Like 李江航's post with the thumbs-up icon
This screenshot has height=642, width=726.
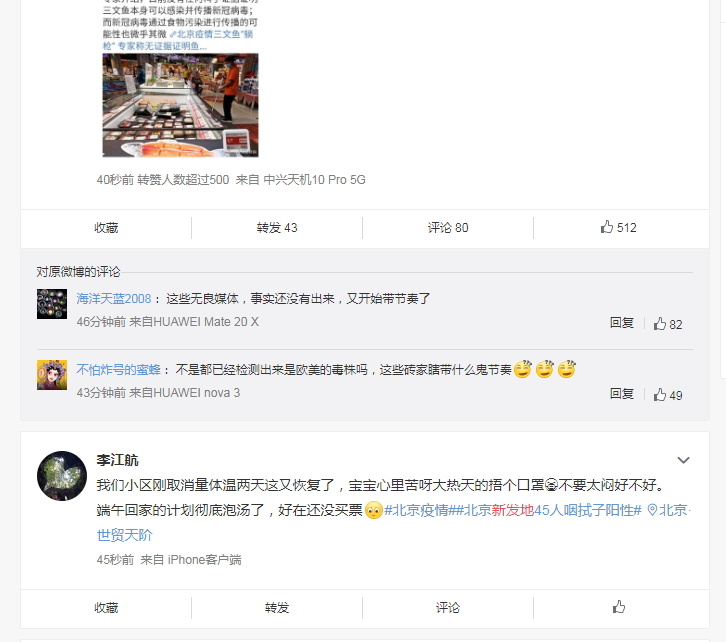coord(619,606)
